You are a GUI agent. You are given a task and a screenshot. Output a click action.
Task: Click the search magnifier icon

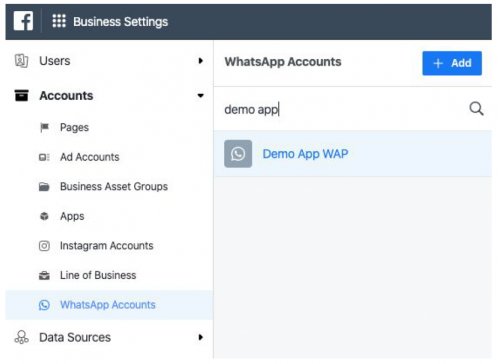[476, 109]
